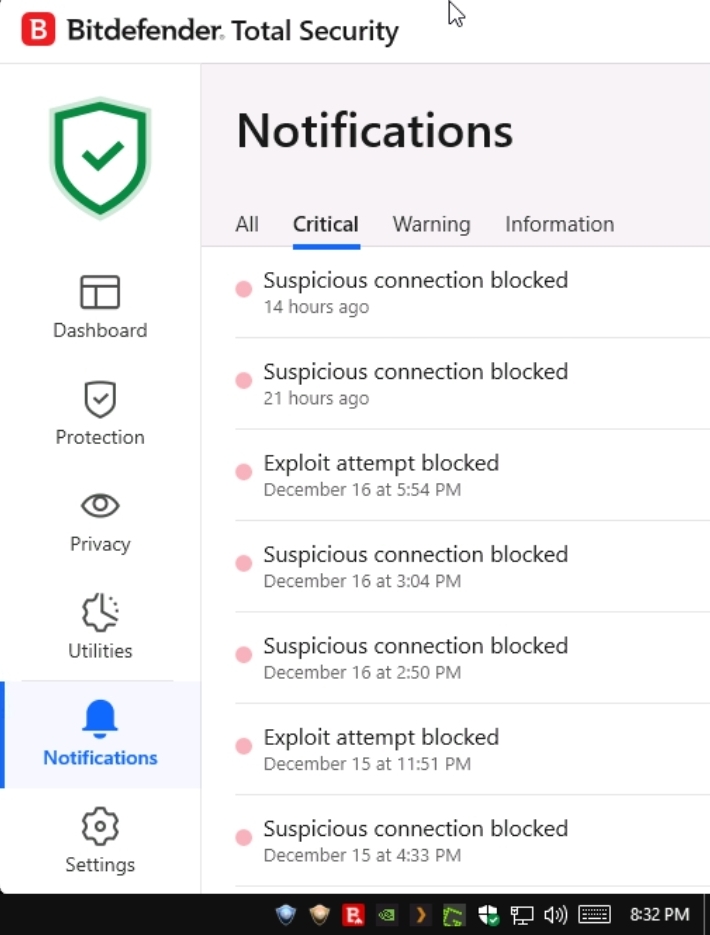
Task: Open the Protection shield section
Action: (x=100, y=414)
